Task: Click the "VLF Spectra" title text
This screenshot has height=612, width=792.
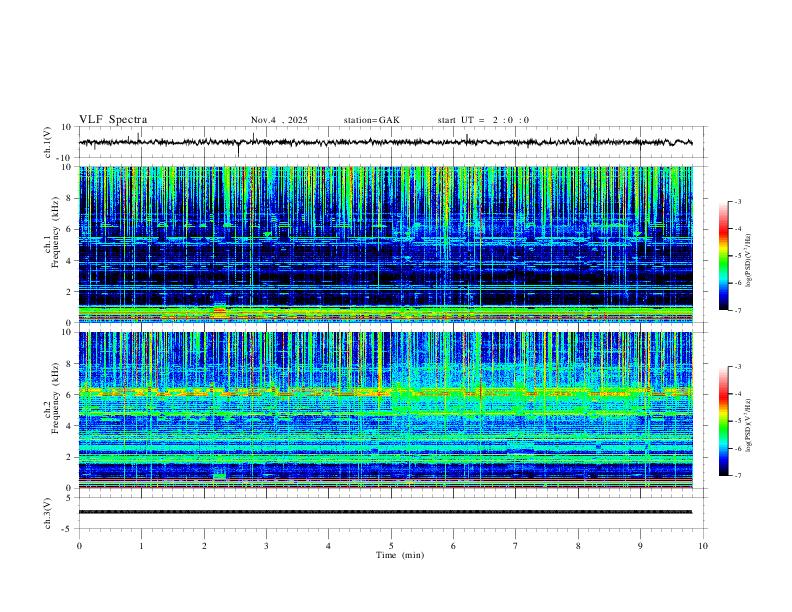Action: pos(113,120)
